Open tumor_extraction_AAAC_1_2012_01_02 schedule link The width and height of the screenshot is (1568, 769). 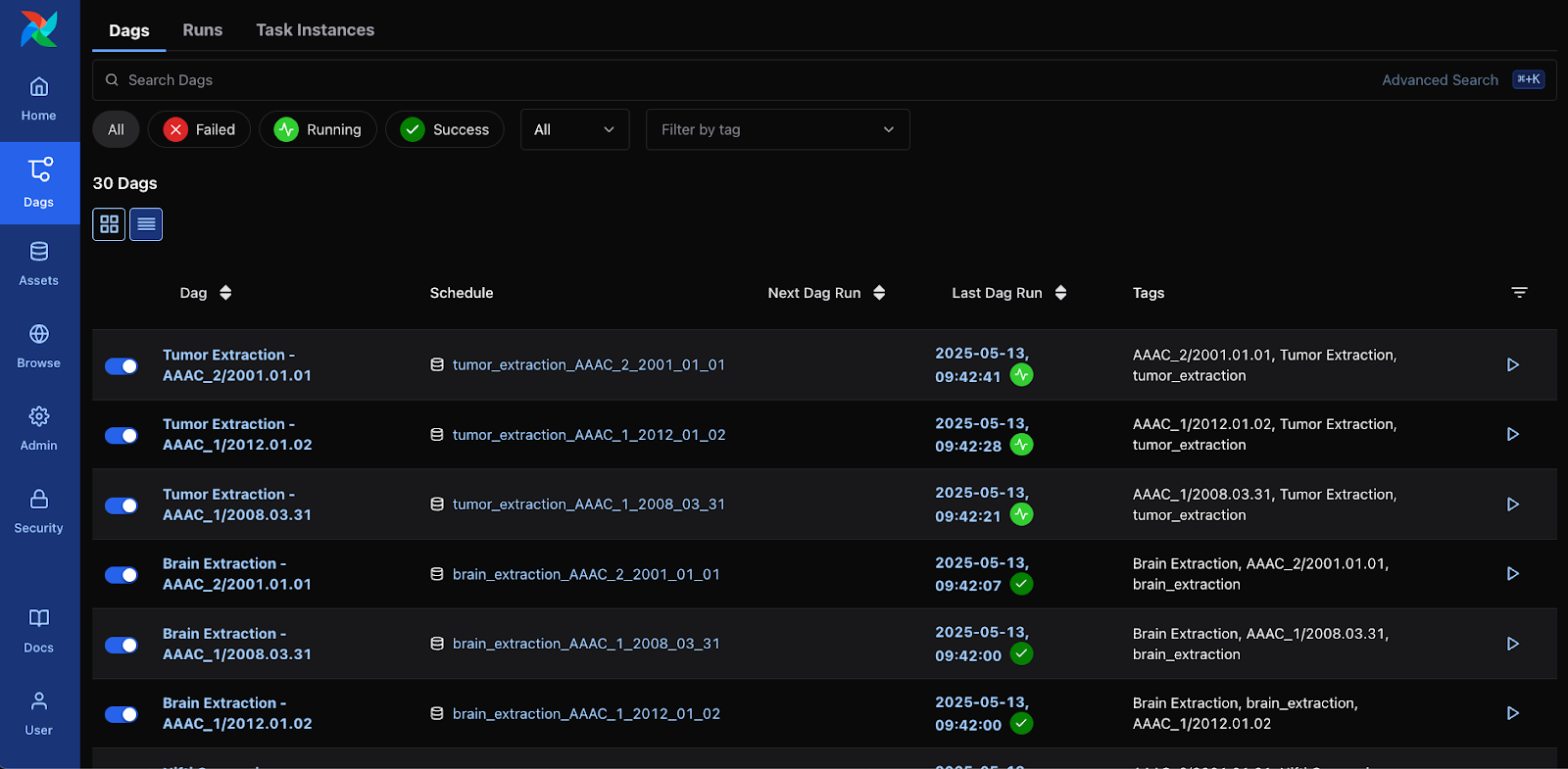pos(588,435)
